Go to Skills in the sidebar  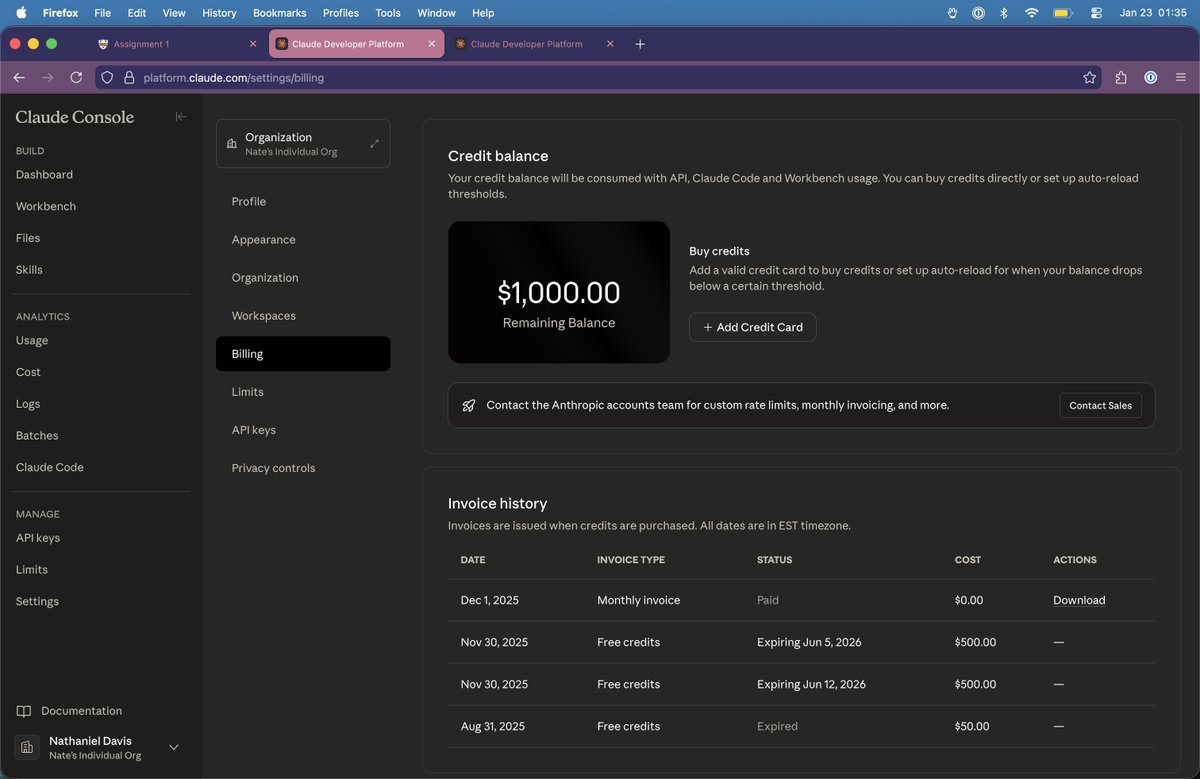29,270
